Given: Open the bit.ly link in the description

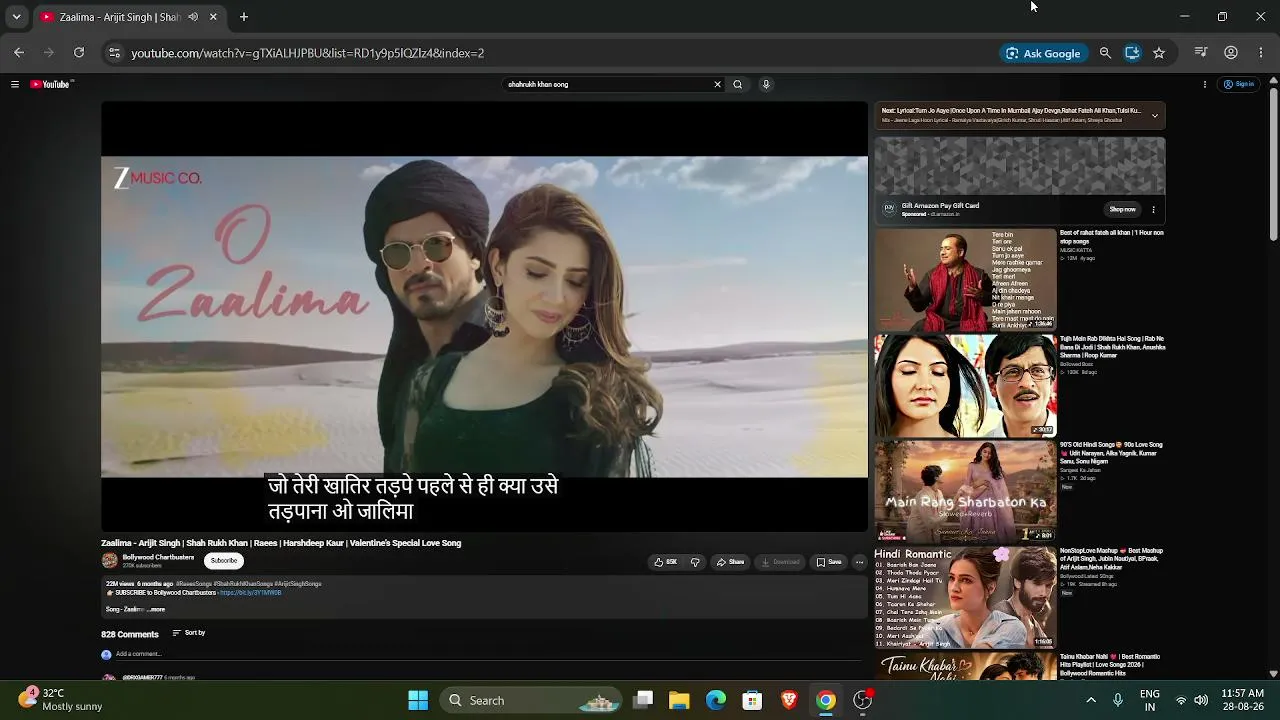Looking at the screenshot, I should (250, 593).
